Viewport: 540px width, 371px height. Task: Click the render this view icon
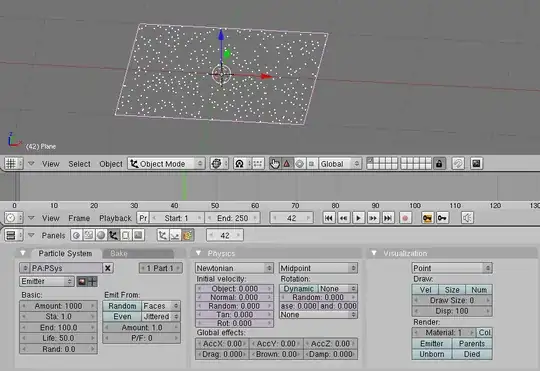[x=476, y=164]
